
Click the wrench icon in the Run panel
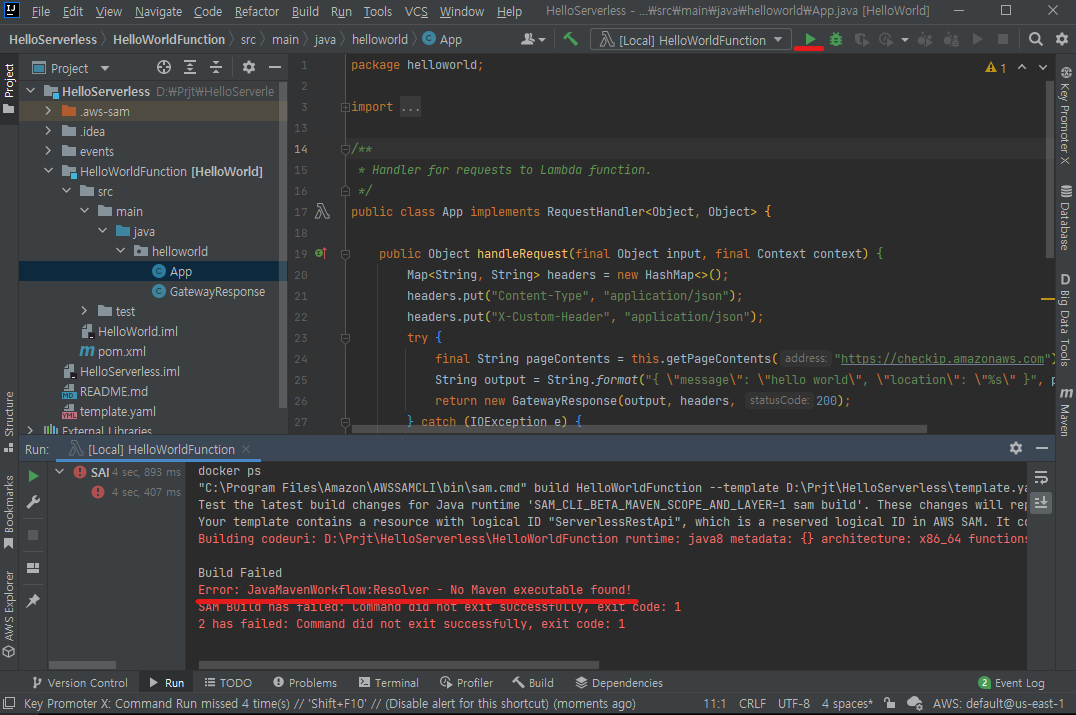coord(33,502)
